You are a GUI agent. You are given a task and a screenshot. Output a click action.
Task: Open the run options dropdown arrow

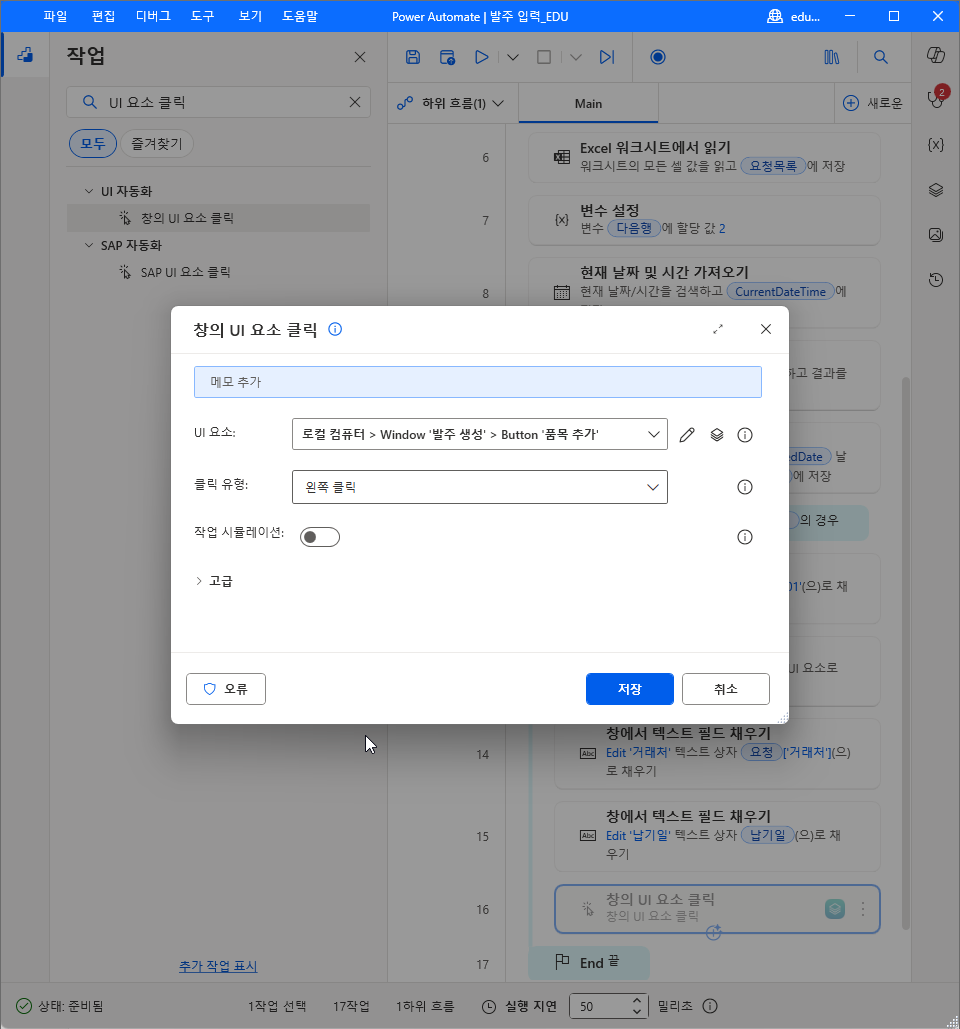pyautogui.click(x=513, y=57)
